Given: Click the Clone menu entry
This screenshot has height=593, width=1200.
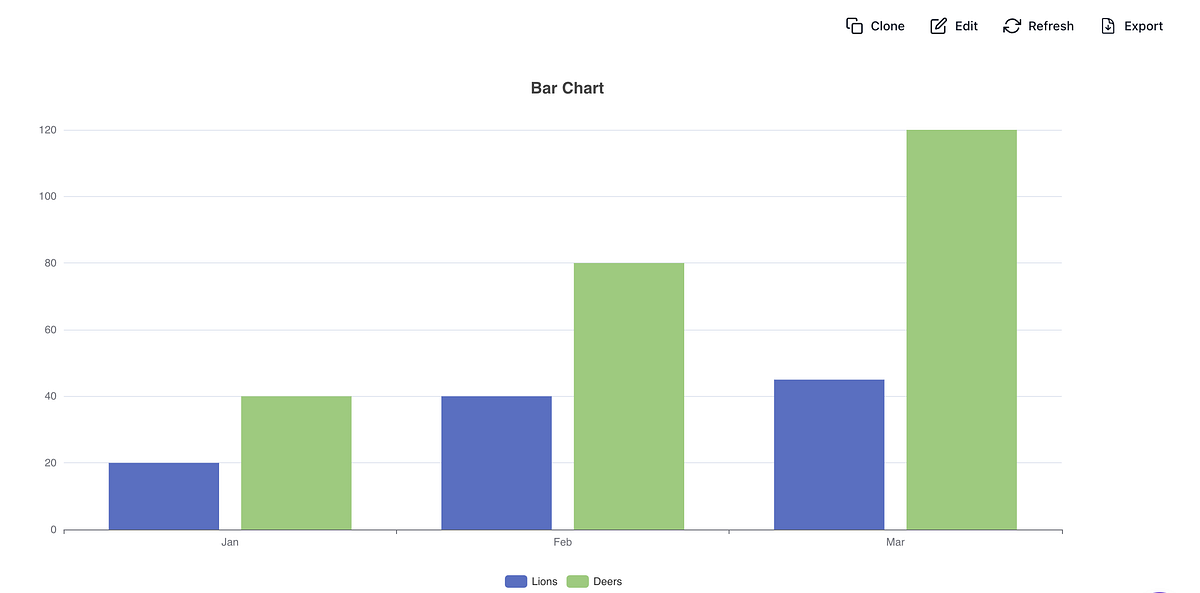Looking at the screenshot, I should (x=875, y=25).
